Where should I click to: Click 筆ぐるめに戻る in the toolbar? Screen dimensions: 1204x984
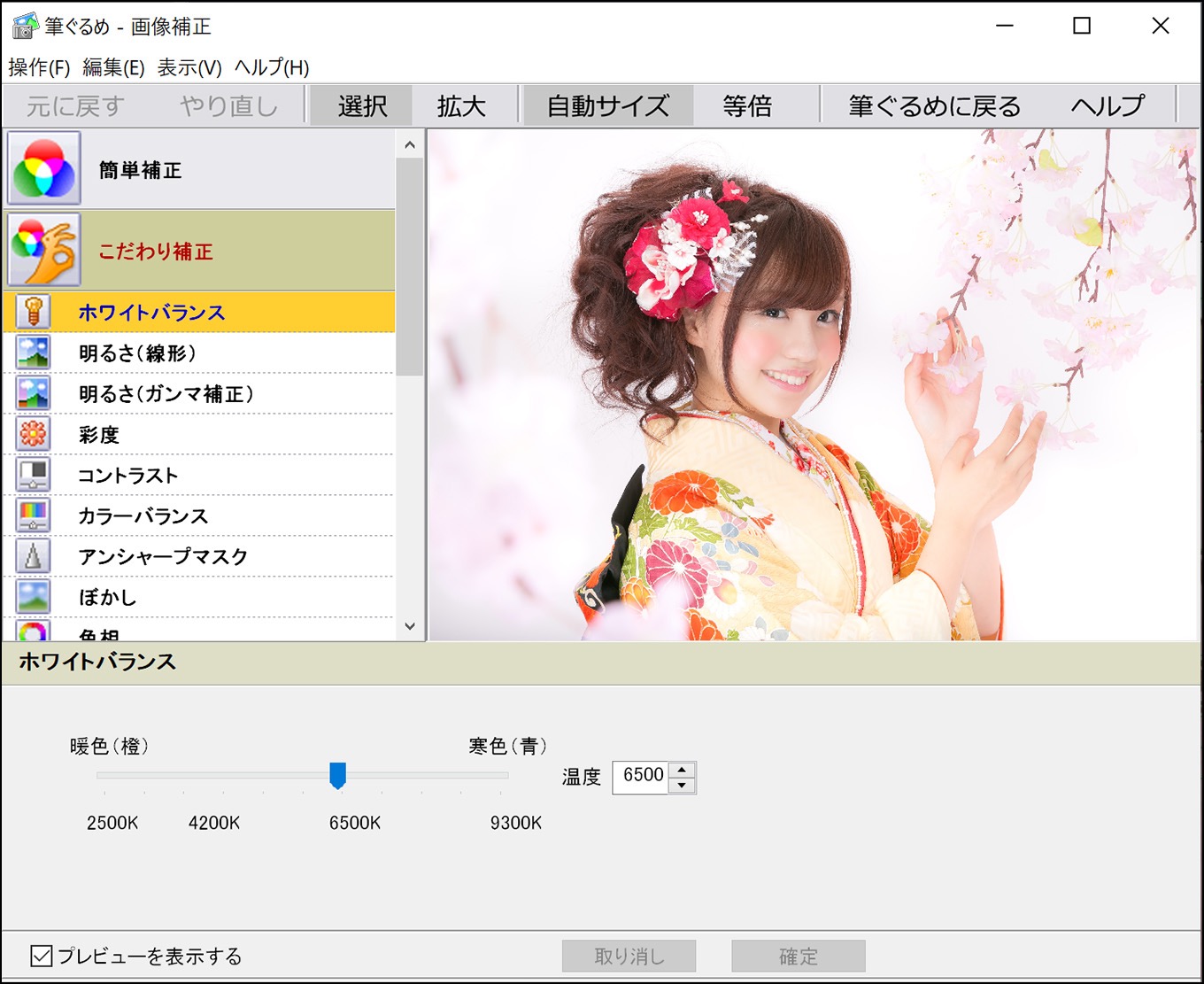934,106
